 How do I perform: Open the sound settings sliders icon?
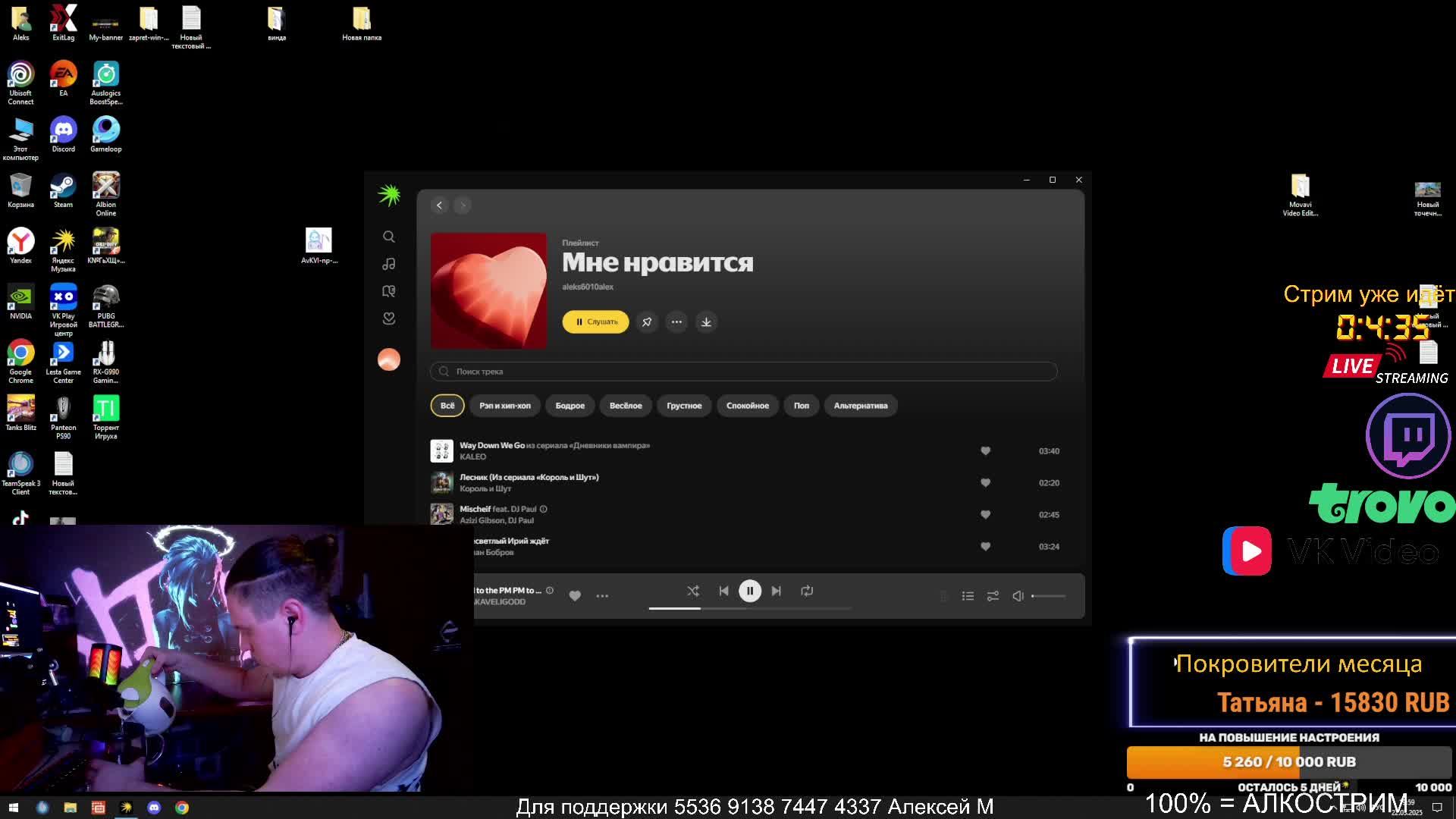click(993, 596)
